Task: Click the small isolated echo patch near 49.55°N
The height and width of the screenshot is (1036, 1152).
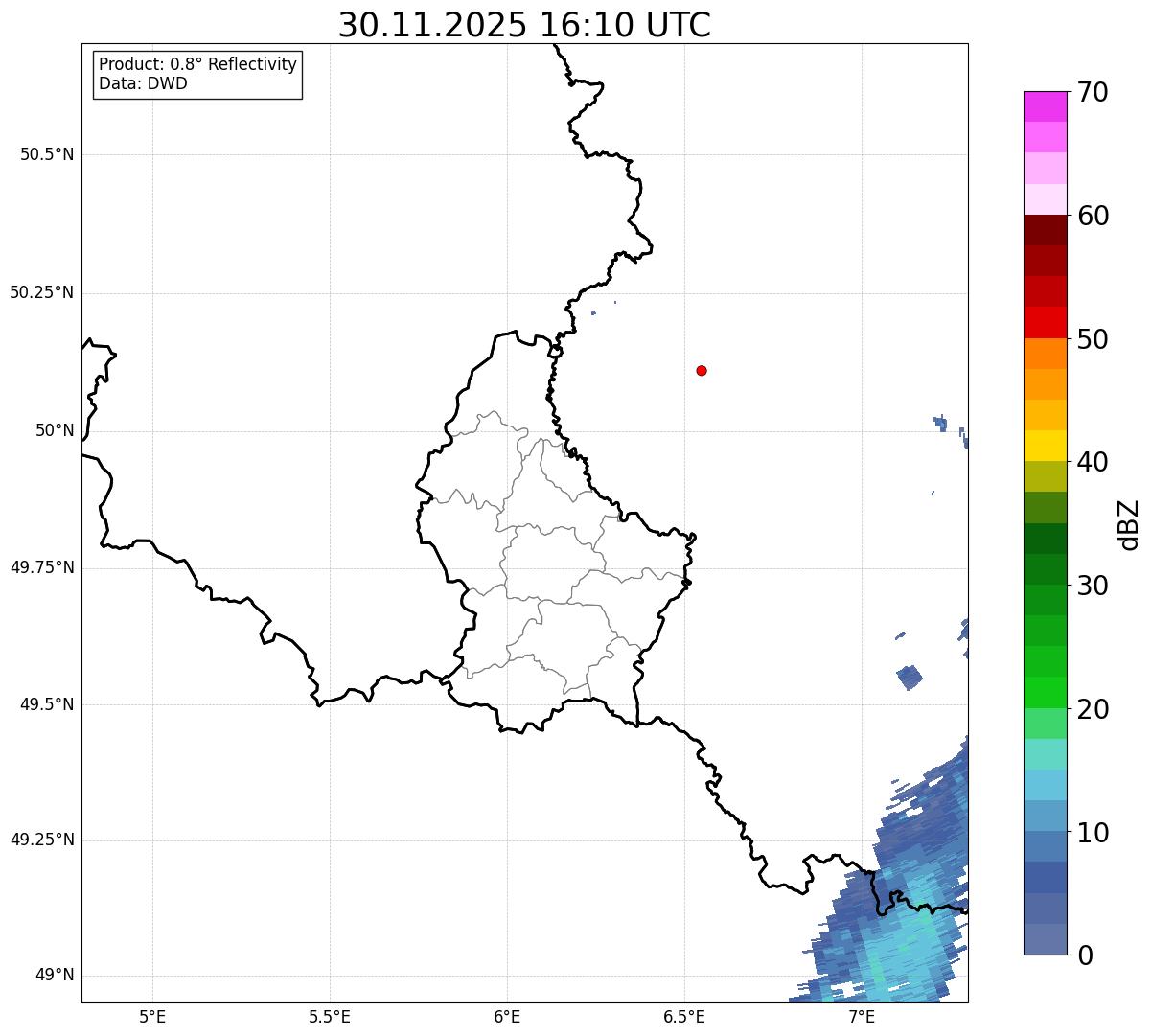Action: click(x=910, y=678)
